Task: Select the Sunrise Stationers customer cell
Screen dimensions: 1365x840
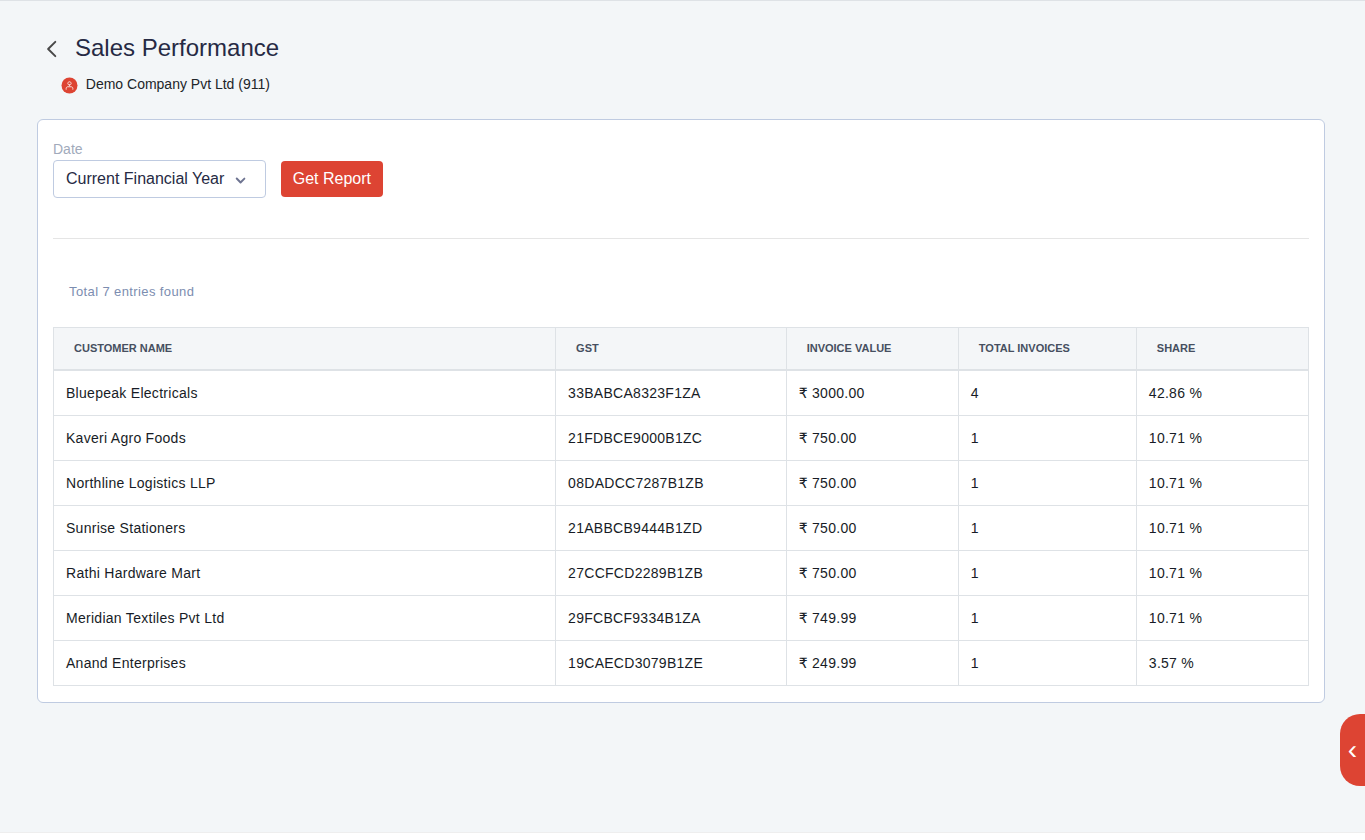Action: tap(305, 528)
